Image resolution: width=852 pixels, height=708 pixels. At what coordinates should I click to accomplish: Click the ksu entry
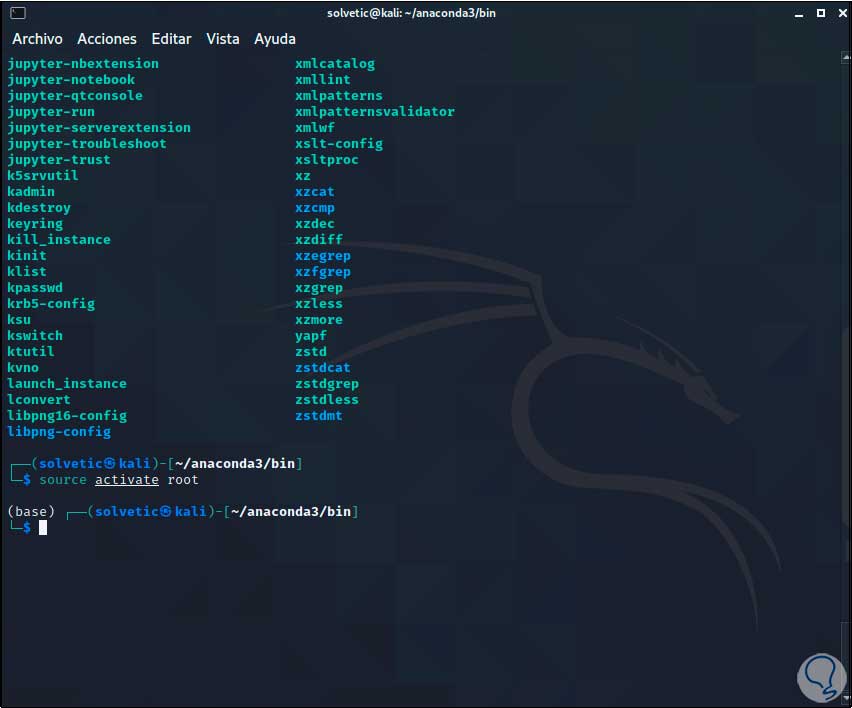(x=19, y=319)
